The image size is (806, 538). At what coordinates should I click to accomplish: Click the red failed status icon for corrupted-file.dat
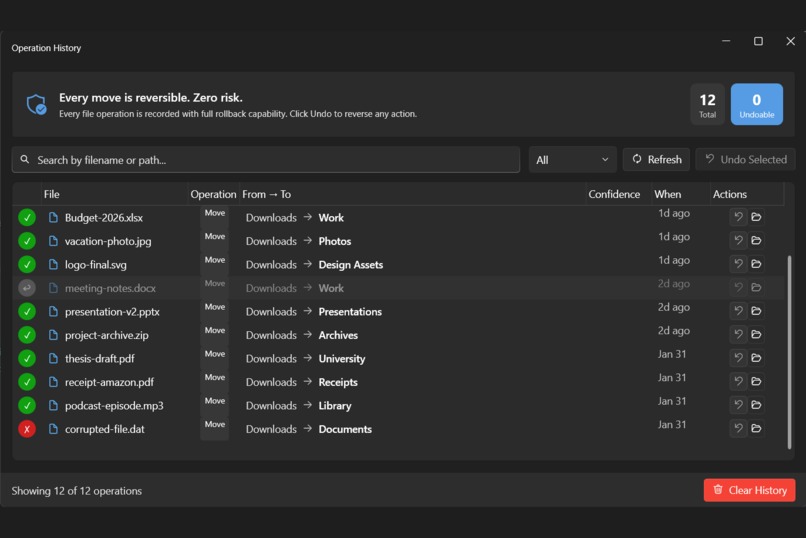(27, 429)
